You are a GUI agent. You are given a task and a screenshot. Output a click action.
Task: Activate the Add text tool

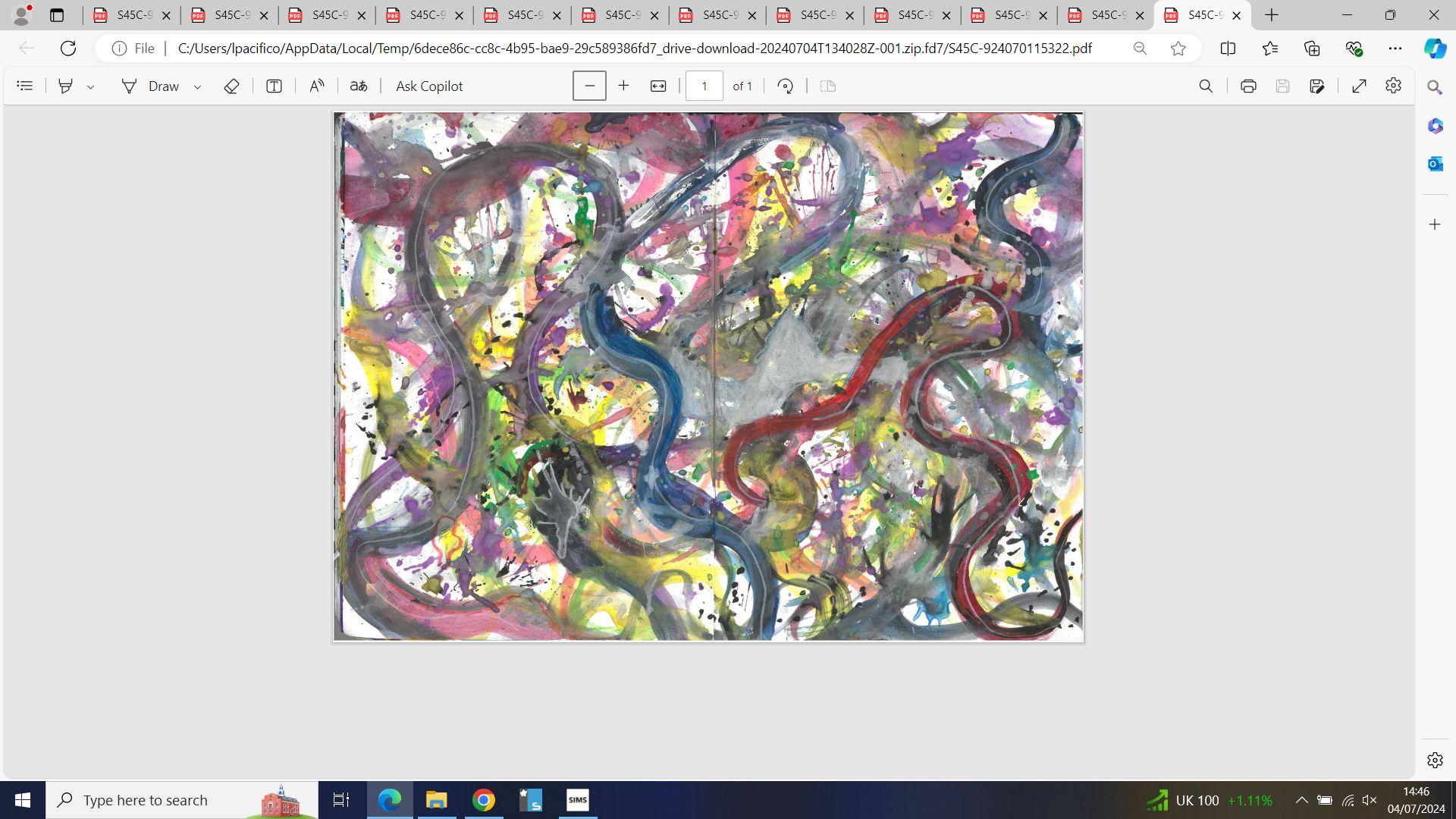pyautogui.click(x=274, y=86)
